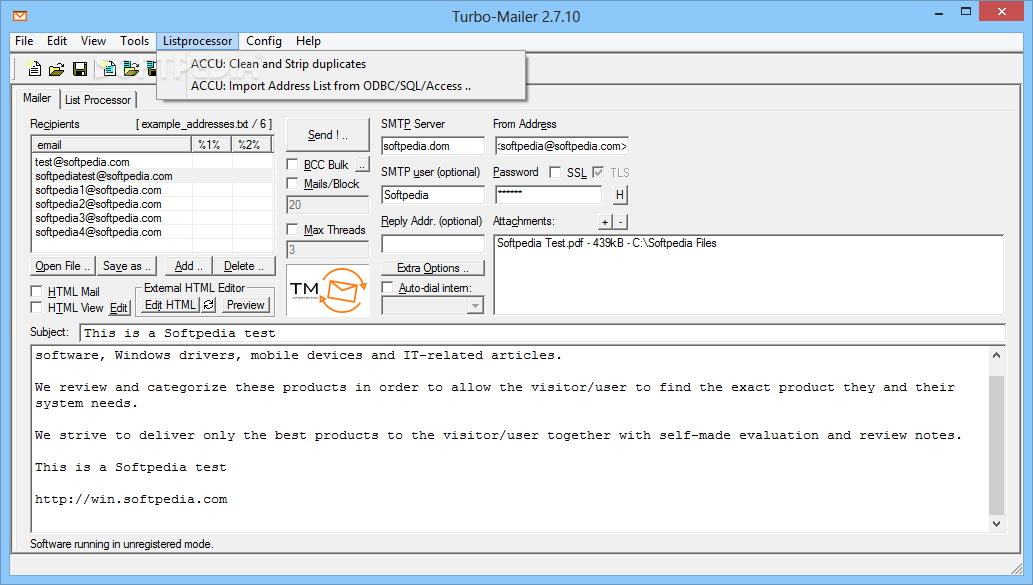Click the Edit HTML button

171,305
